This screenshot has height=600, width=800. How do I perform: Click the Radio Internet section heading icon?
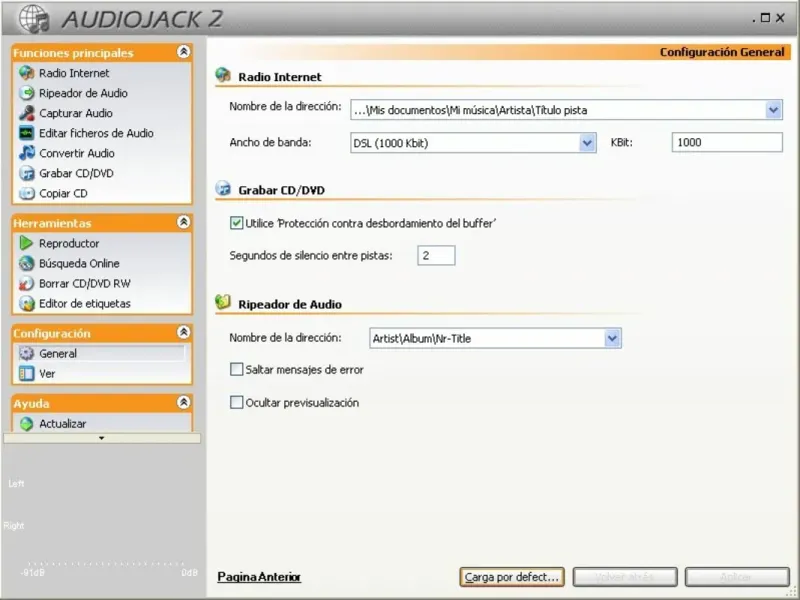pyautogui.click(x=223, y=76)
